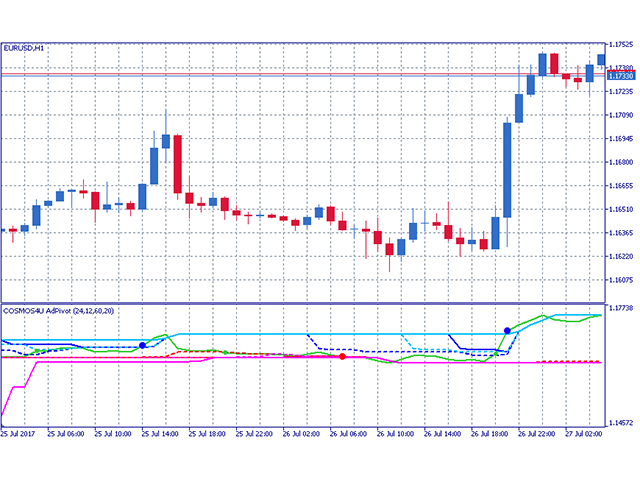The height and width of the screenshot is (480, 640).
Task: Select the tallest blue rally candle
Action: [x=508, y=169]
